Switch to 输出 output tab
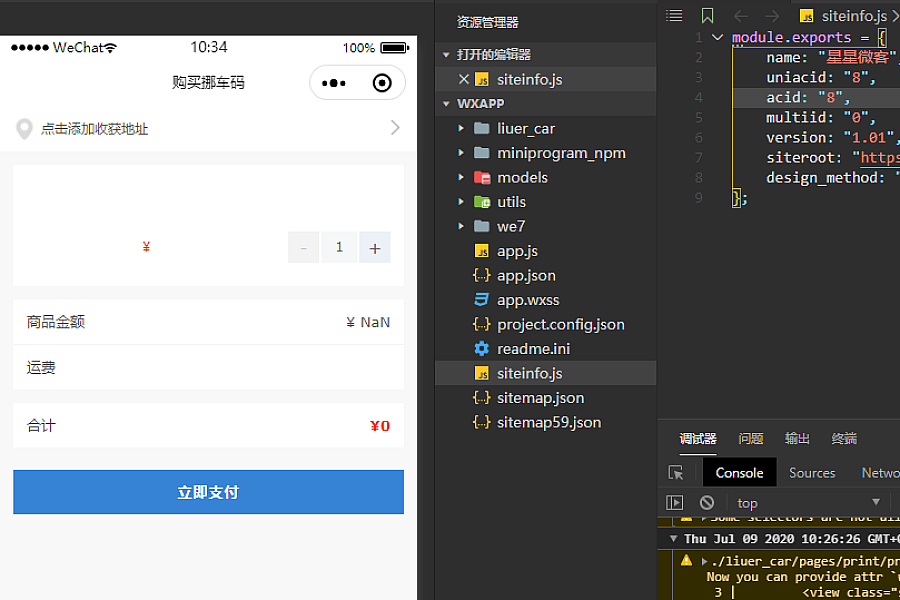The width and height of the screenshot is (900, 600). click(797, 439)
